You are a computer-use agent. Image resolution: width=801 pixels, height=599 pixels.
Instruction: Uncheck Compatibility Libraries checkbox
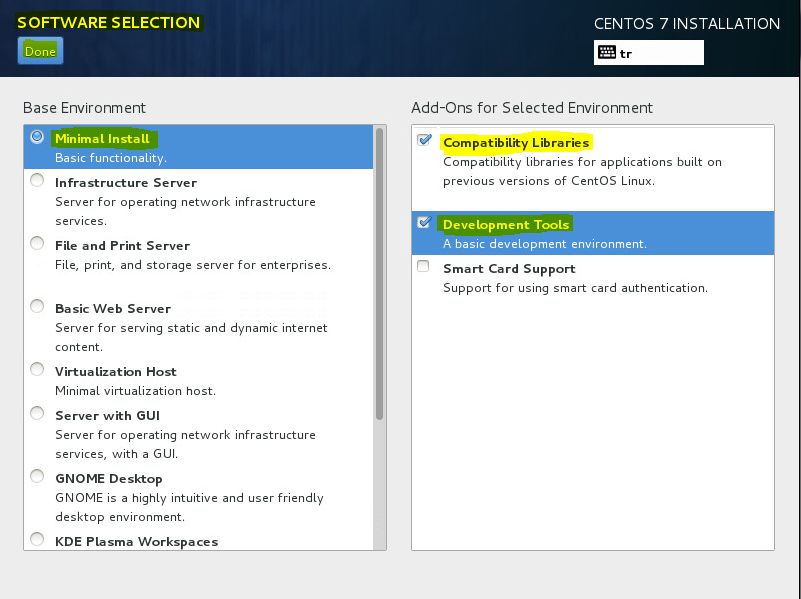coord(424,139)
